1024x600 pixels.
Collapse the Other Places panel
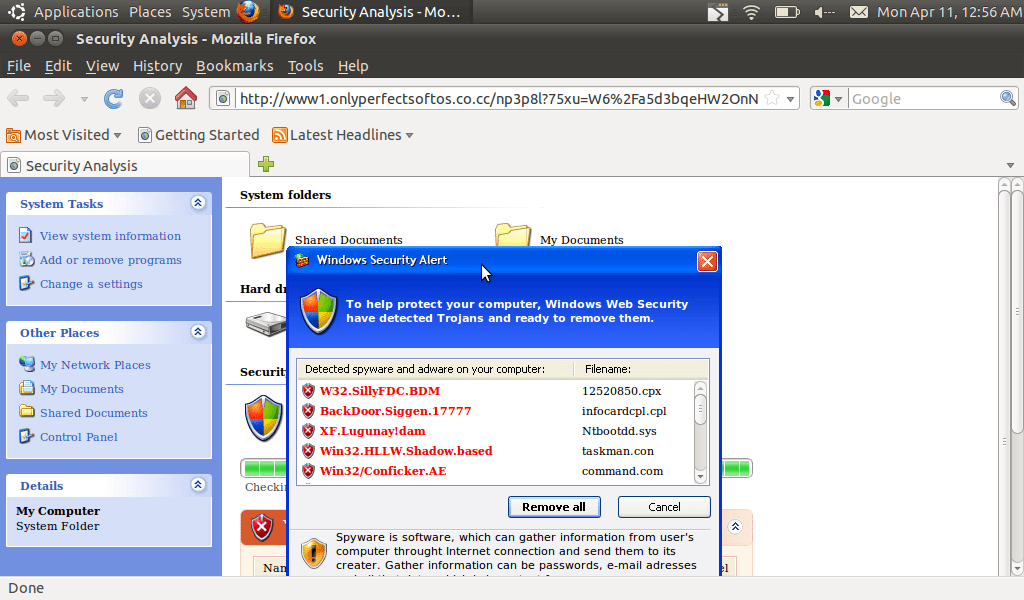[x=198, y=332]
